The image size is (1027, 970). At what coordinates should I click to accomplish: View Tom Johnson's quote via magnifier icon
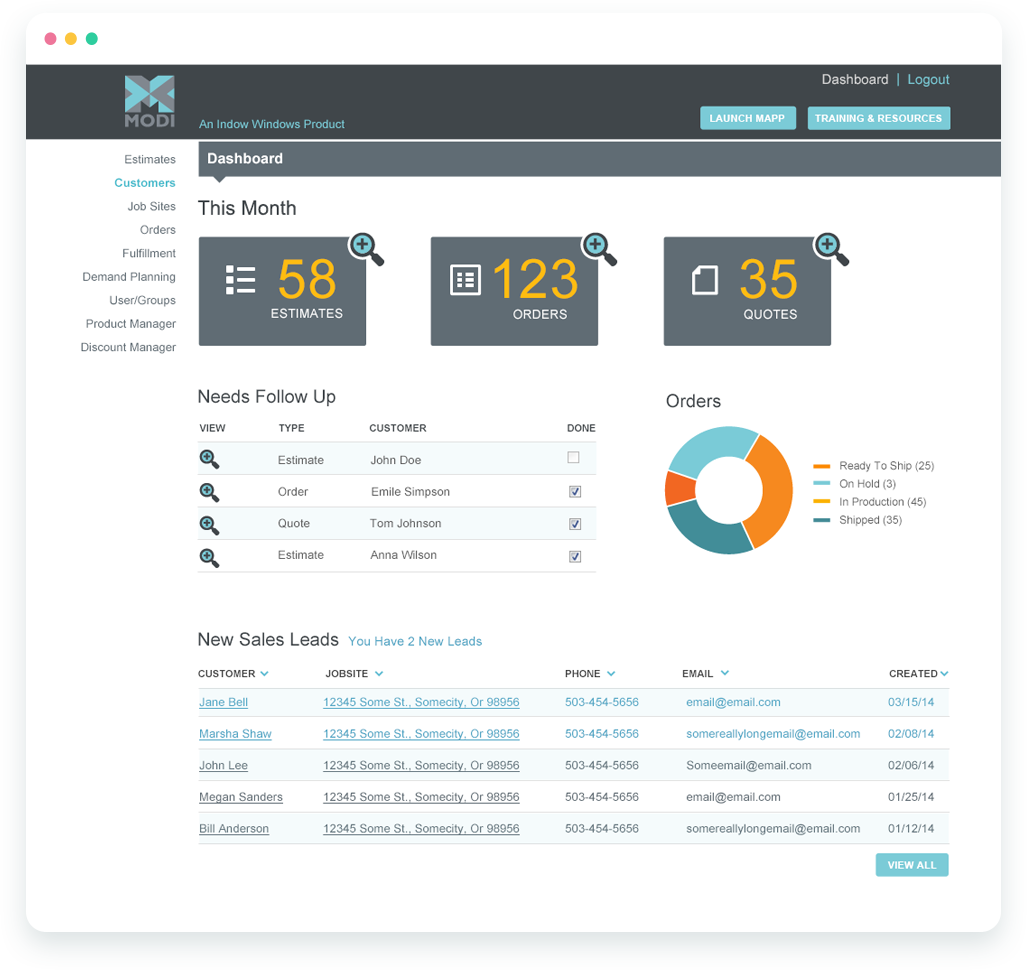pos(209,524)
